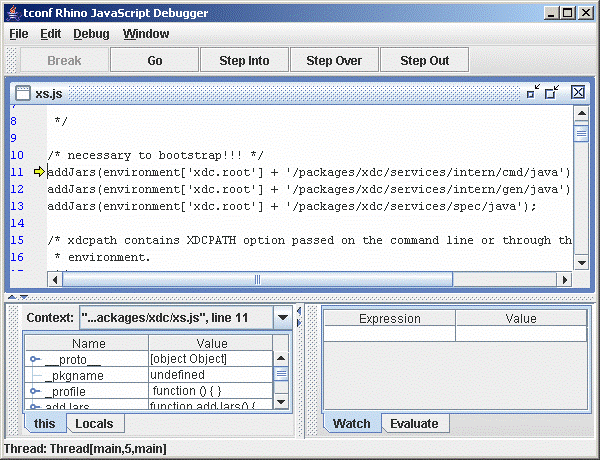Toggle breakpoint on line number 13
600x460 pixels.
17,206
